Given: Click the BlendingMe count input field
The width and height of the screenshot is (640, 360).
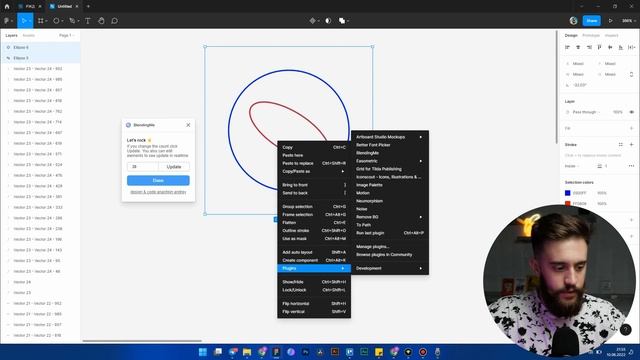Looking at the screenshot, I should pyautogui.click(x=142, y=167).
